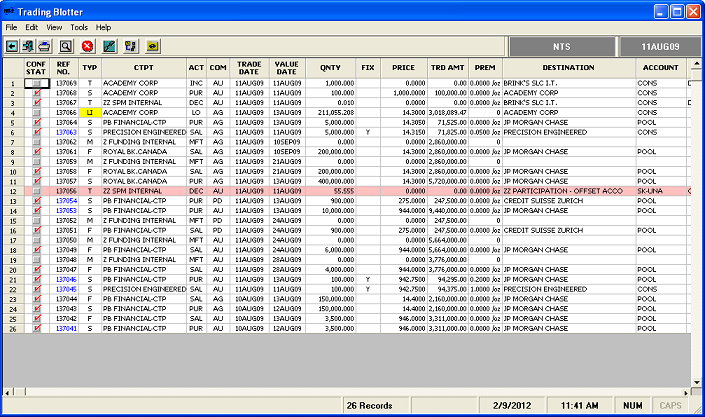Open blue reference number 137045
Viewport: 705px width, 417px height.
point(66,289)
